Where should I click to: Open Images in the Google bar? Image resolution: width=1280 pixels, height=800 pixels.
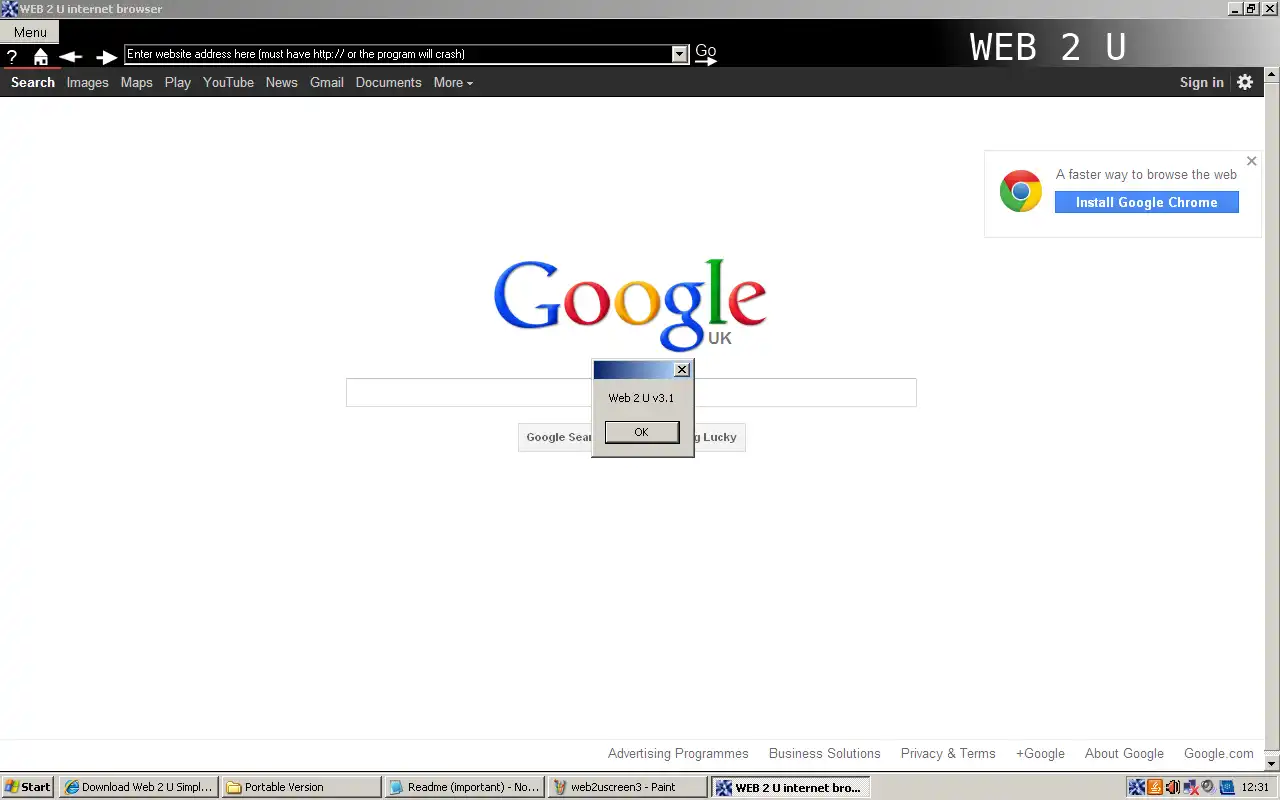coord(87,83)
